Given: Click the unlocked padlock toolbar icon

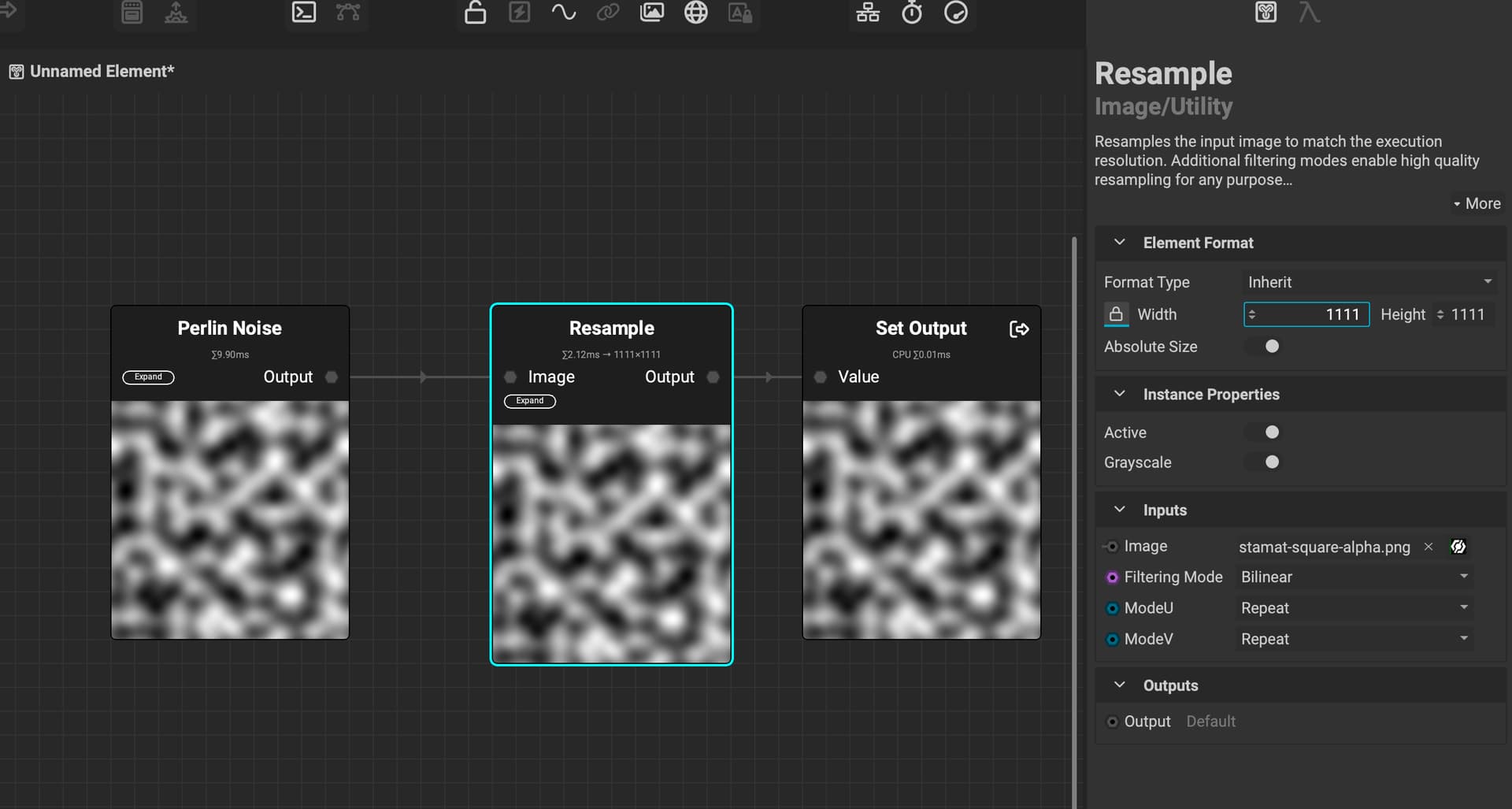Looking at the screenshot, I should coord(475,13).
